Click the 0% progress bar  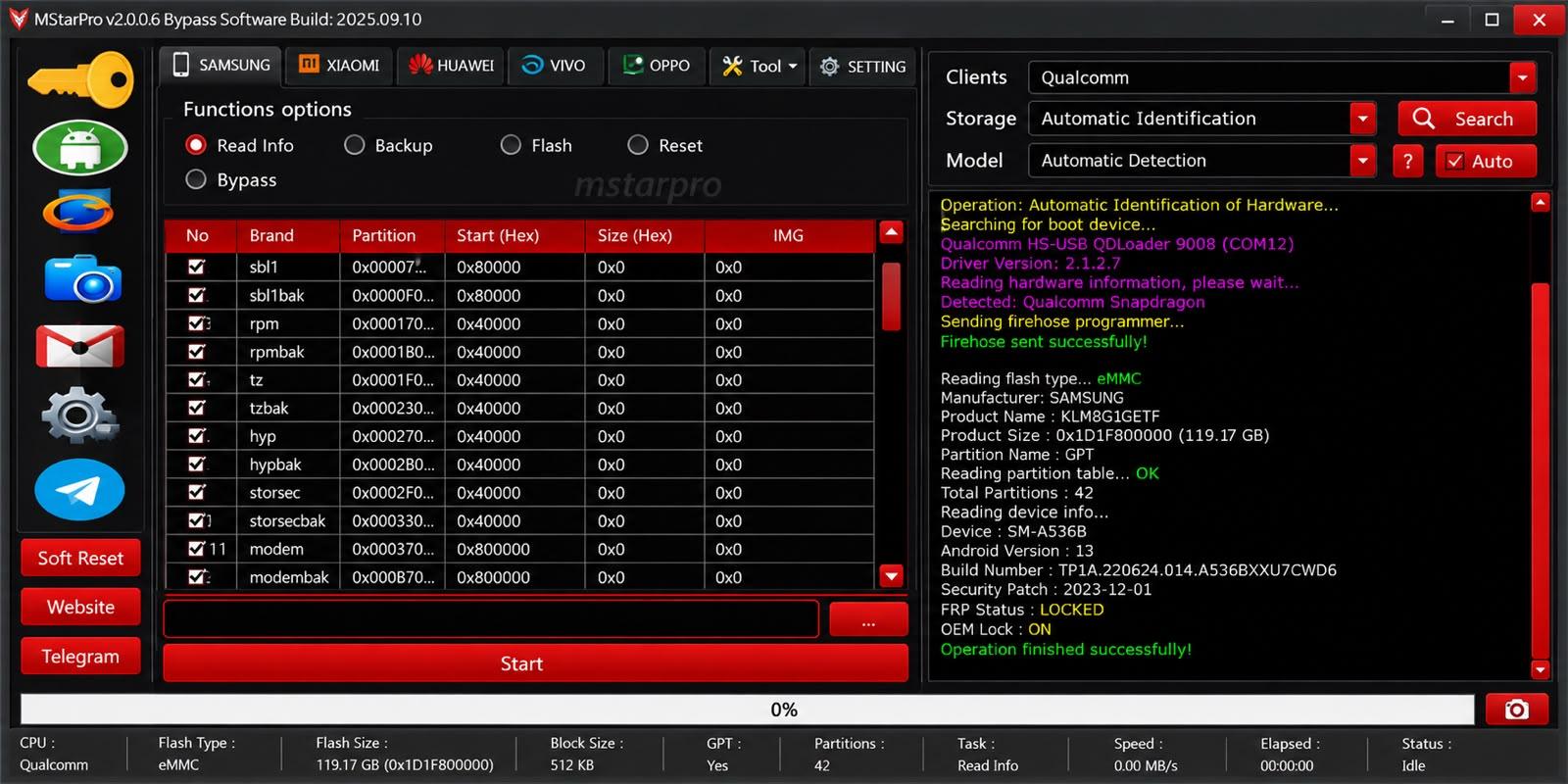(x=748, y=710)
